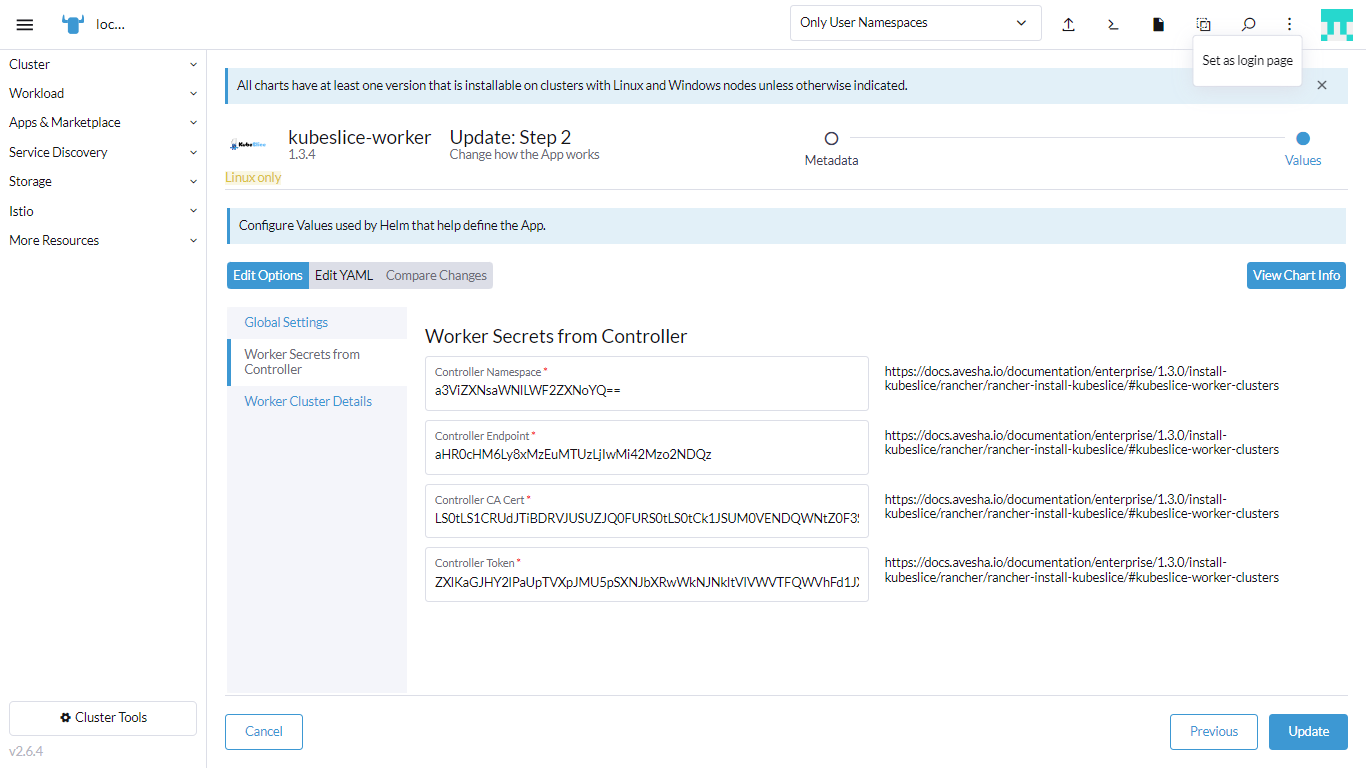Choose Set as login page option
1366x768 pixels.
click(x=1247, y=60)
